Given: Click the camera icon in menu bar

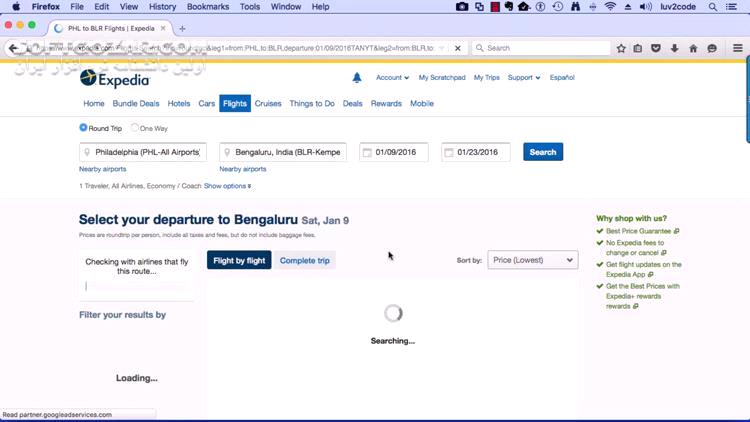Looking at the screenshot, I should (462, 7).
